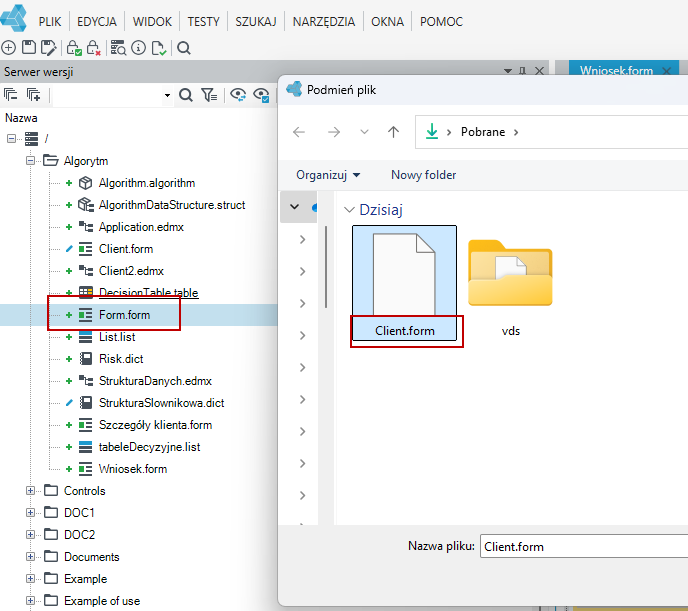Close the Serwer wersji panel
The width and height of the screenshot is (688, 611).
(x=540, y=71)
